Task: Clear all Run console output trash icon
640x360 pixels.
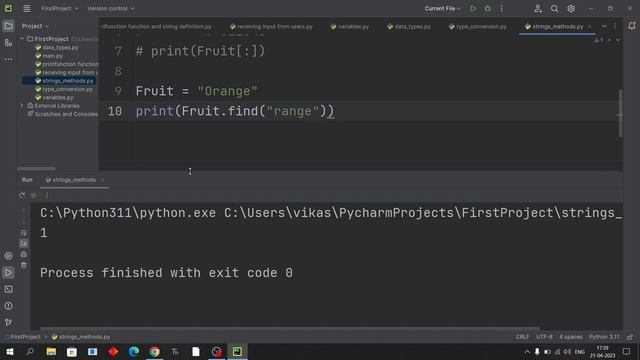Action: click(x=24, y=265)
